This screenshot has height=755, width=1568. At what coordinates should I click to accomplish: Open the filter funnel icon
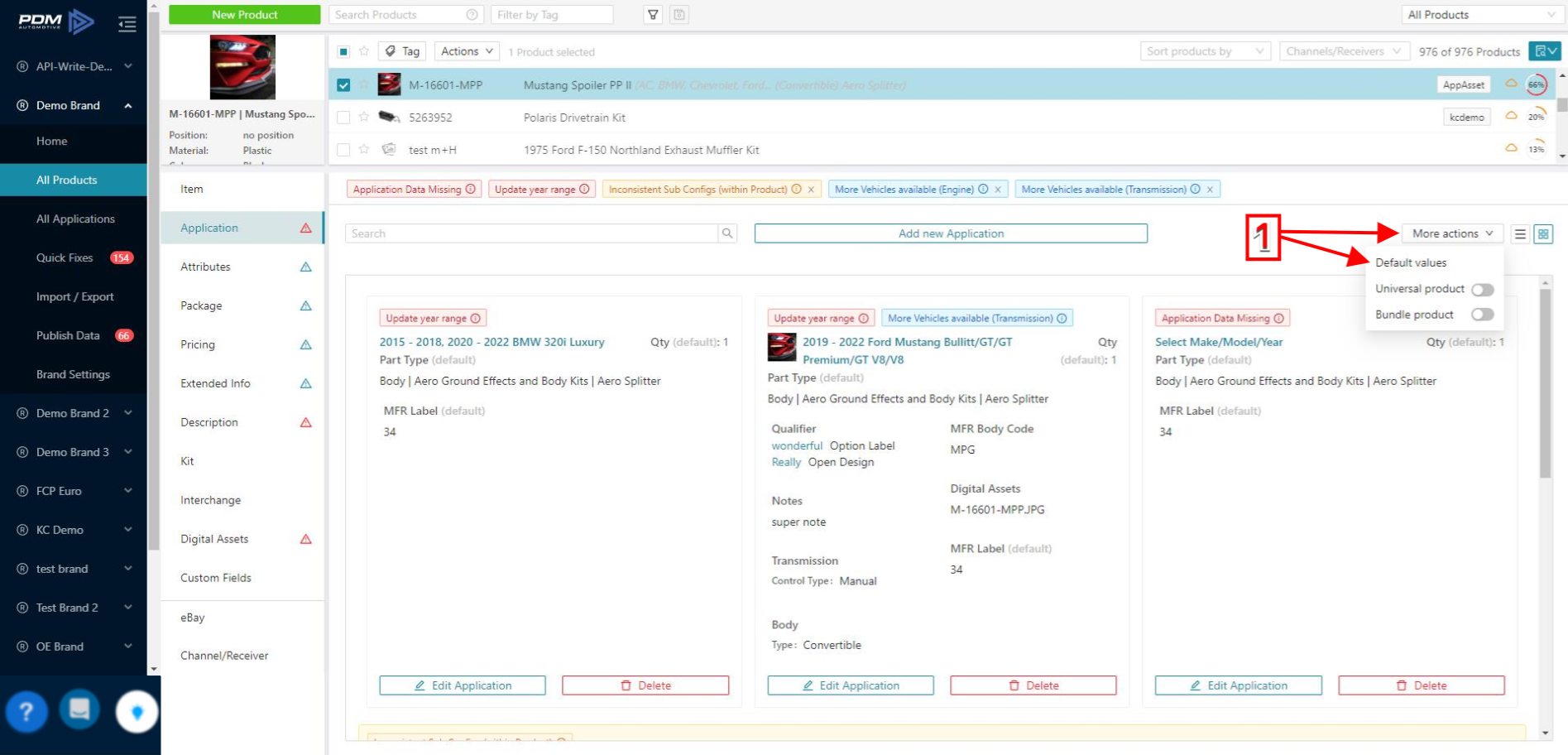point(653,15)
